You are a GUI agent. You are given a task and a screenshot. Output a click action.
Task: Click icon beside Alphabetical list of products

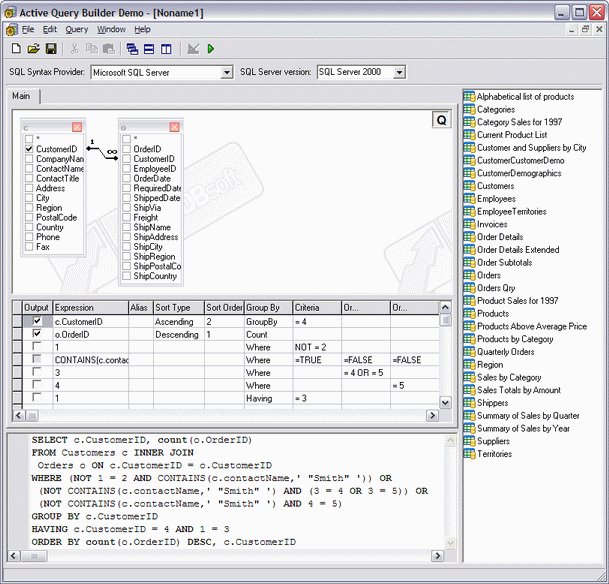469,96
